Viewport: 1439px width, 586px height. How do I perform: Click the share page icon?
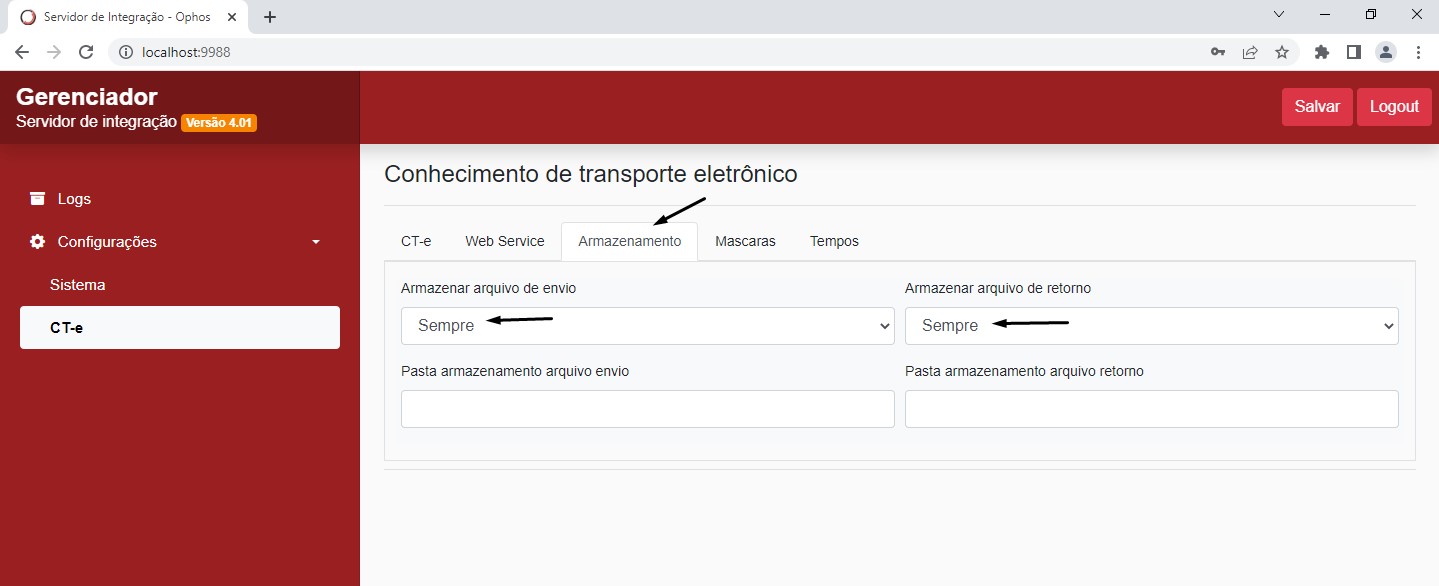(1250, 52)
